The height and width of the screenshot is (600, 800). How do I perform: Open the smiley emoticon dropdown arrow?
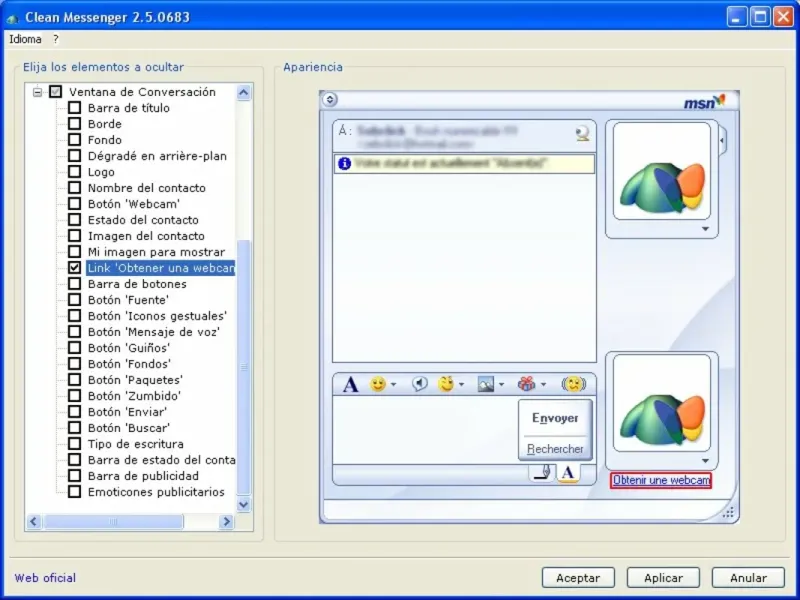(x=393, y=385)
